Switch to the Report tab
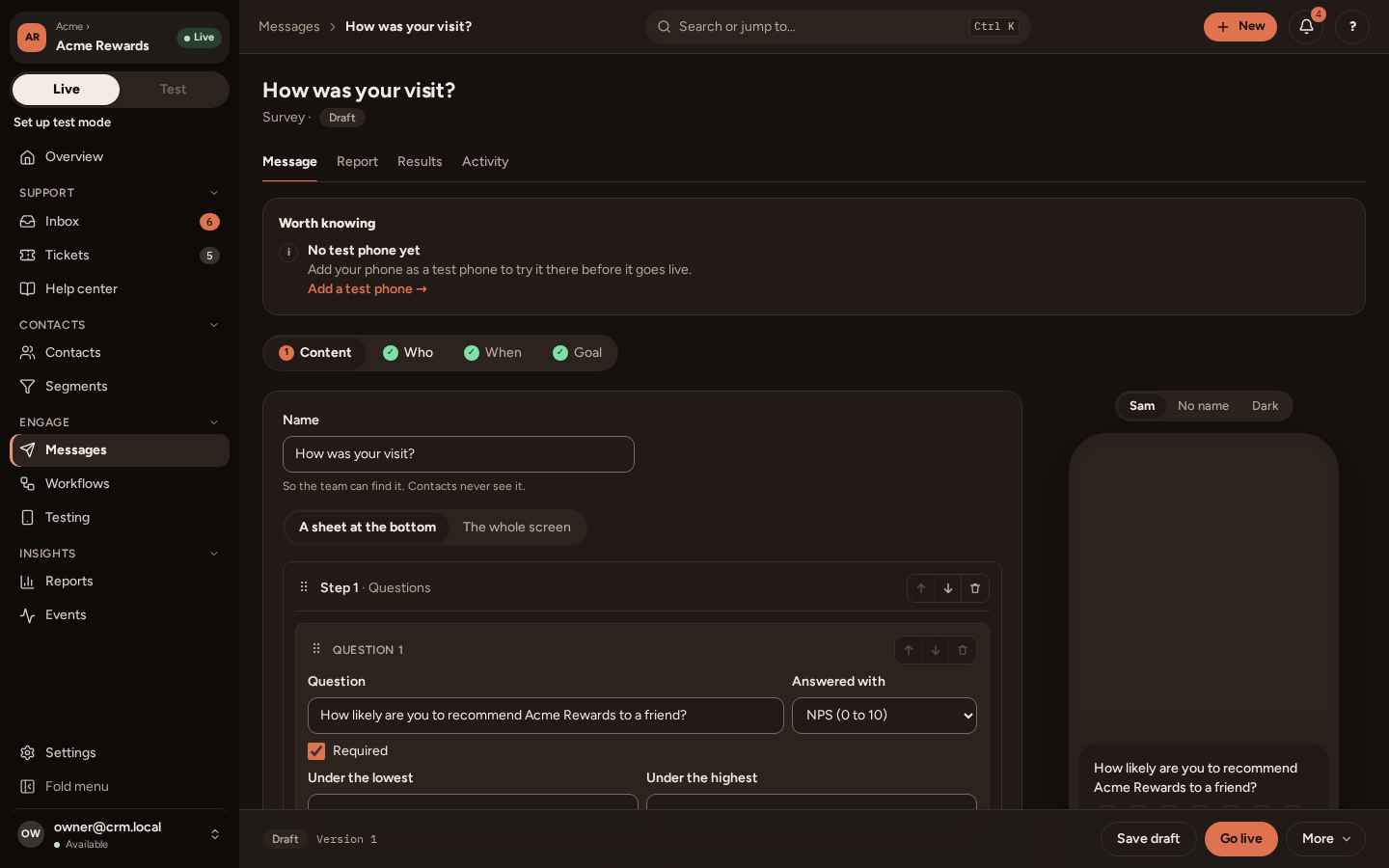The height and width of the screenshot is (868, 1389). point(357,162)
